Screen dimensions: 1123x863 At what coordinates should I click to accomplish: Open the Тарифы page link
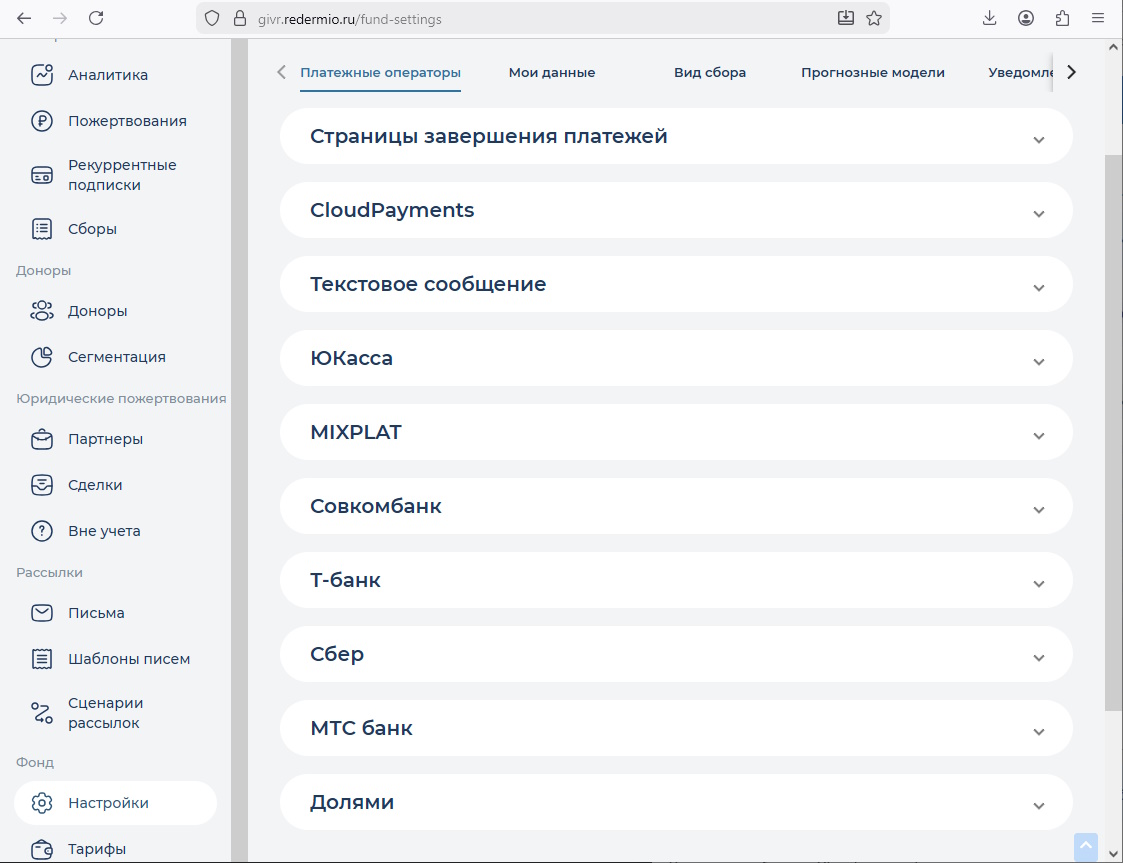[x=97, y=849]
